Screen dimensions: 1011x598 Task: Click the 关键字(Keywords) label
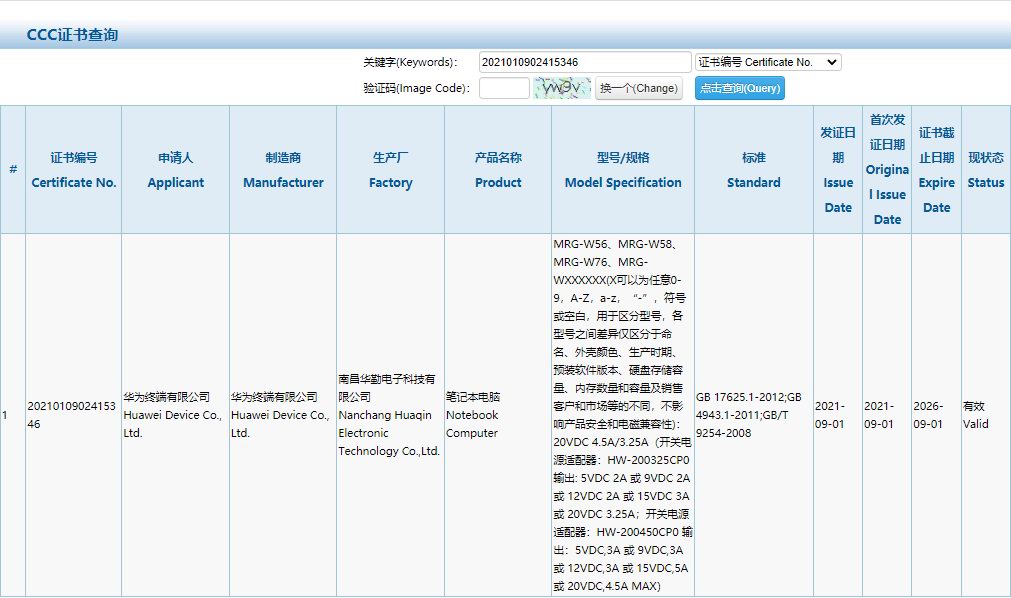click(410, 62)
